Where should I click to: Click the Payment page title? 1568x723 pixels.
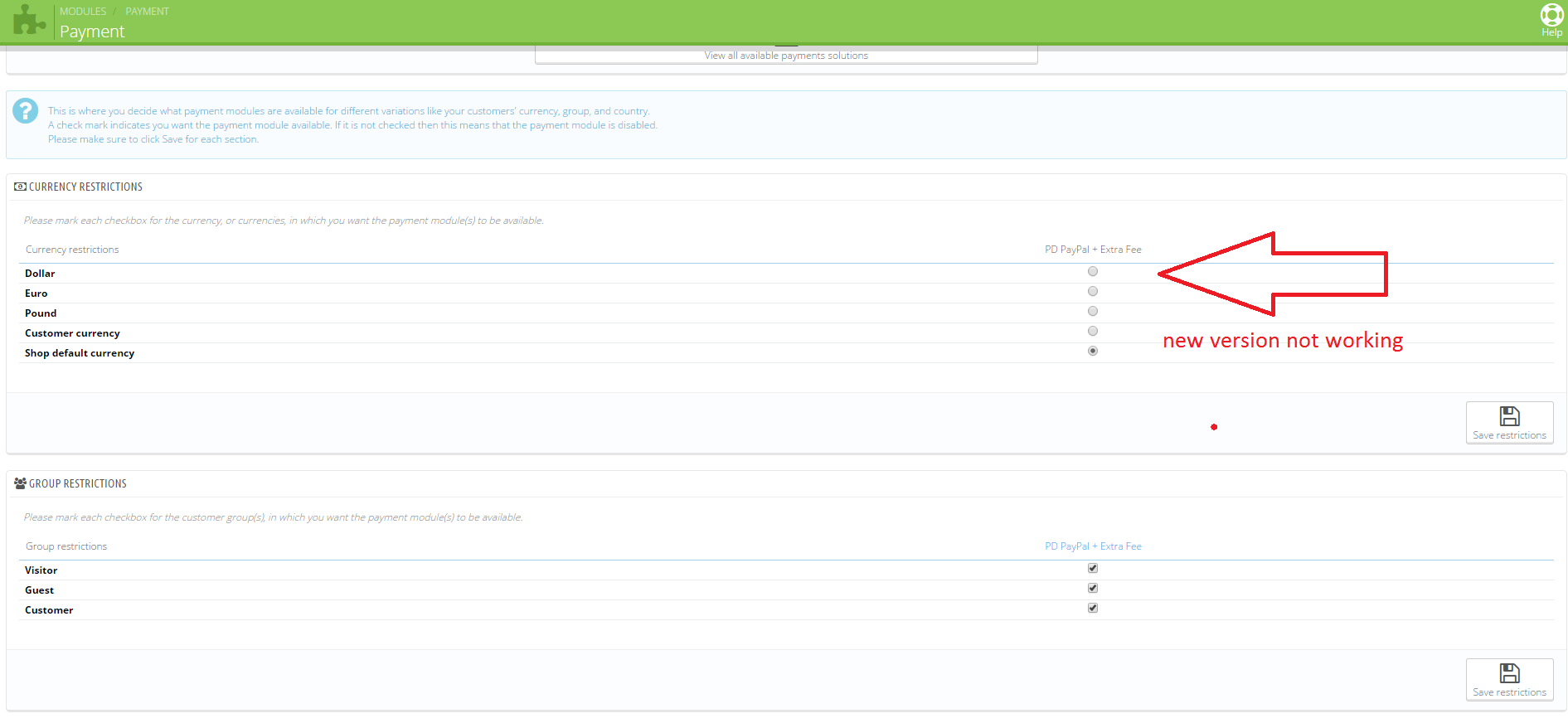coord(92,32)
